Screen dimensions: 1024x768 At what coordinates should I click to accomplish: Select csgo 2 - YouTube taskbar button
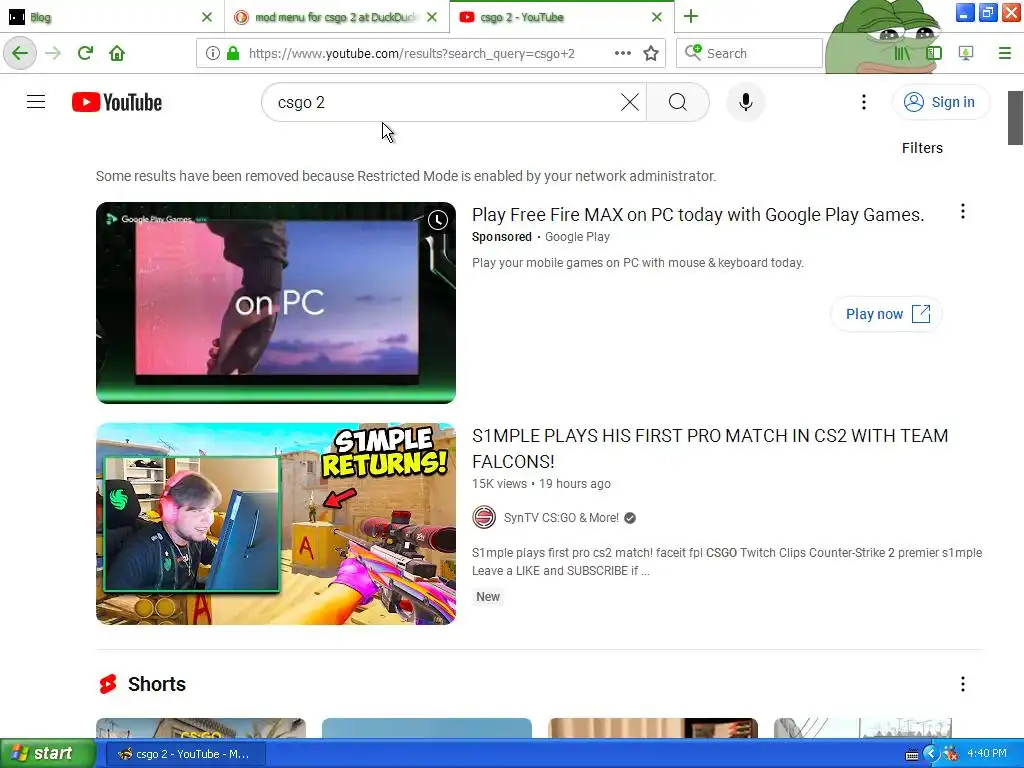185,754
